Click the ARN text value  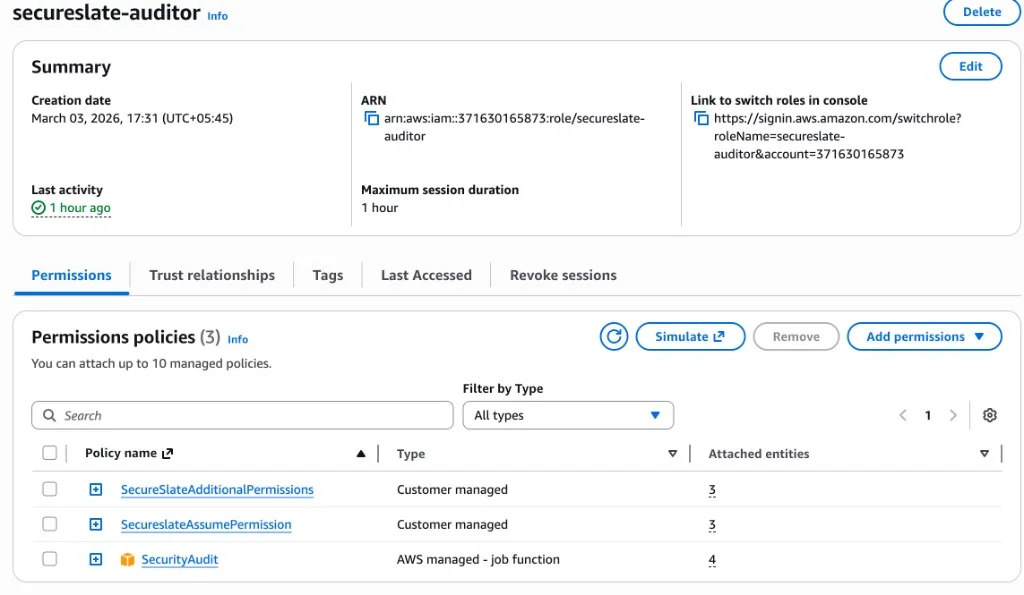coord(514,127)
